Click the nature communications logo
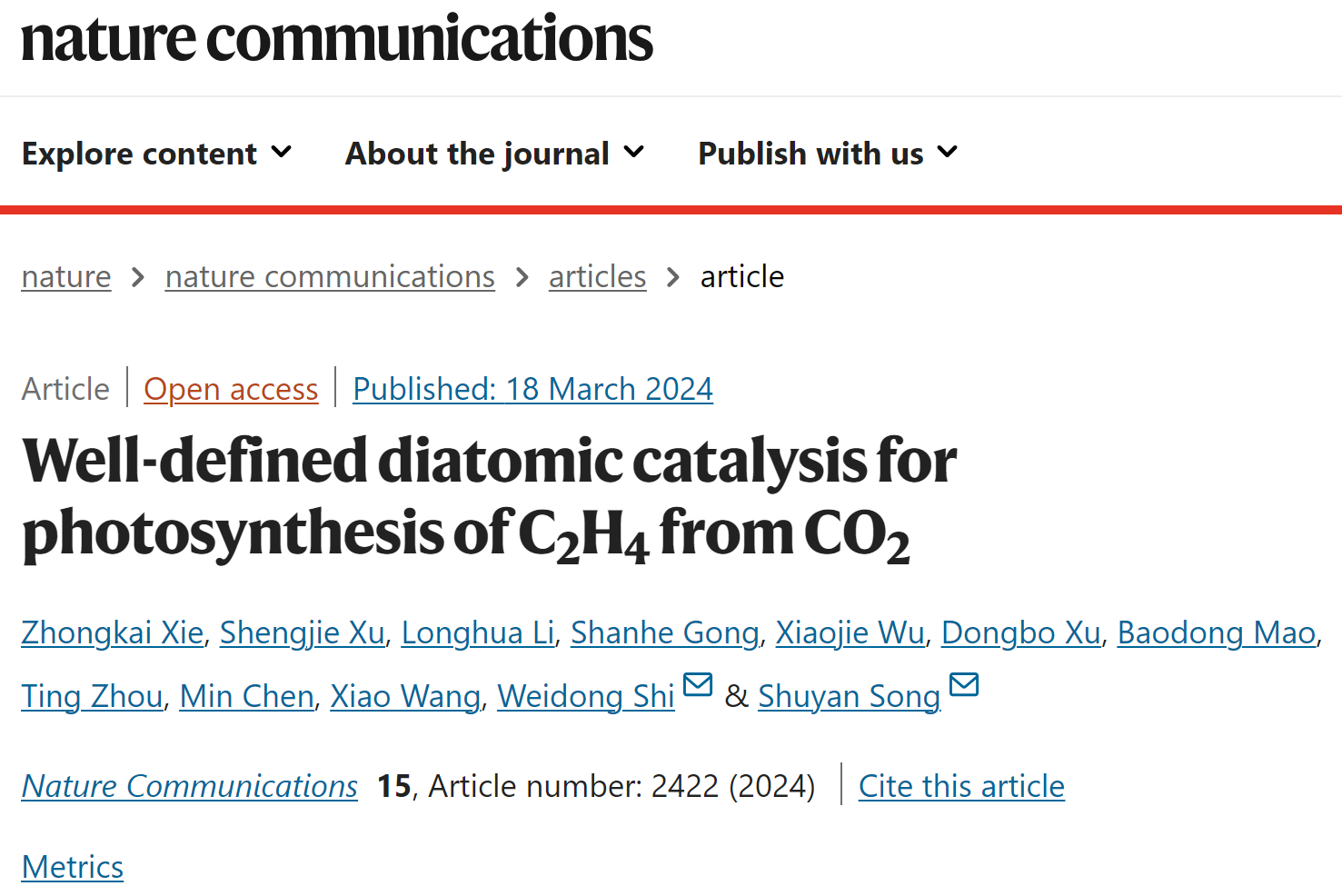 coord(337,38)
